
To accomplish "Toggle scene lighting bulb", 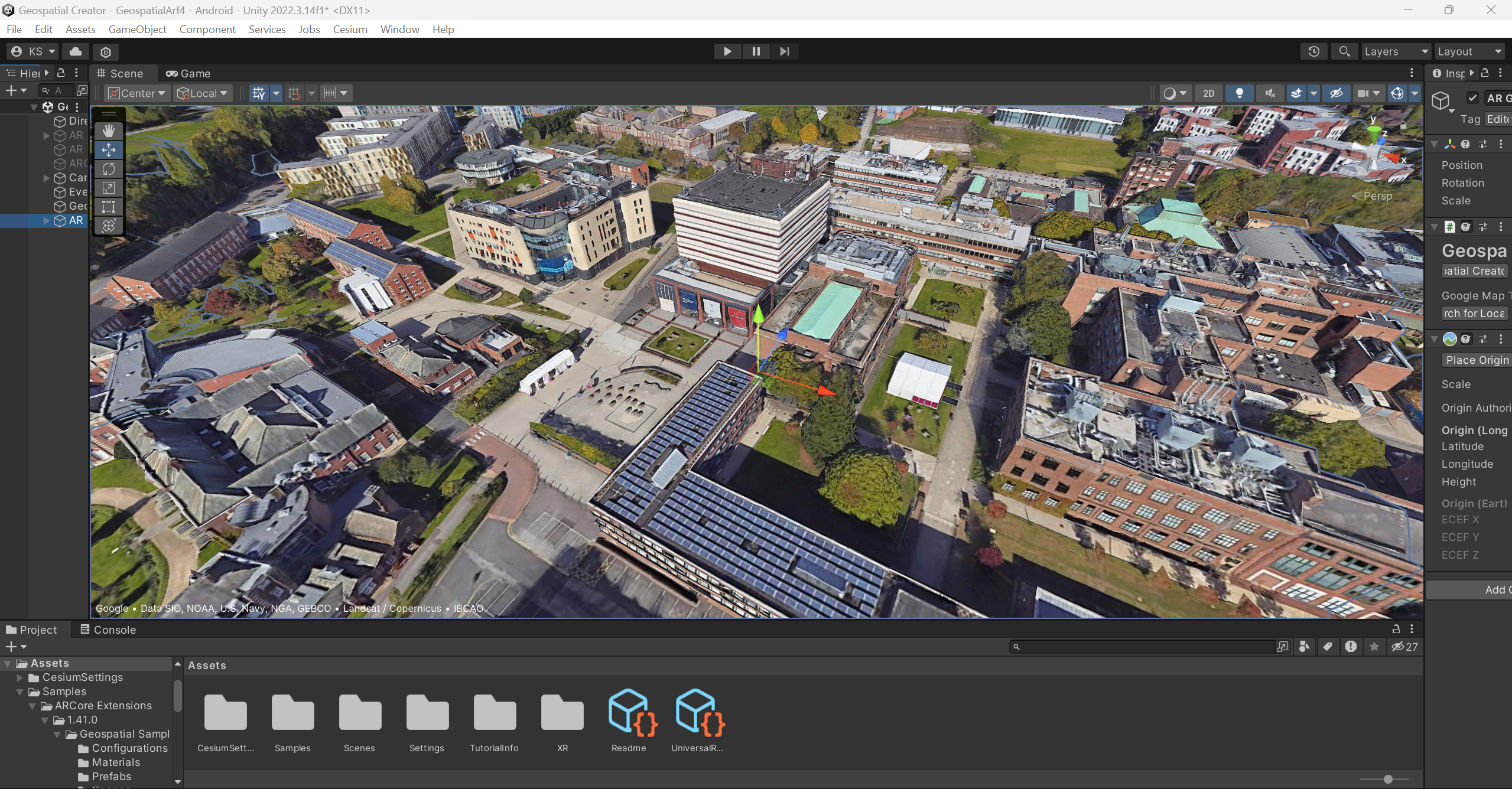I will pos(1240,93).
